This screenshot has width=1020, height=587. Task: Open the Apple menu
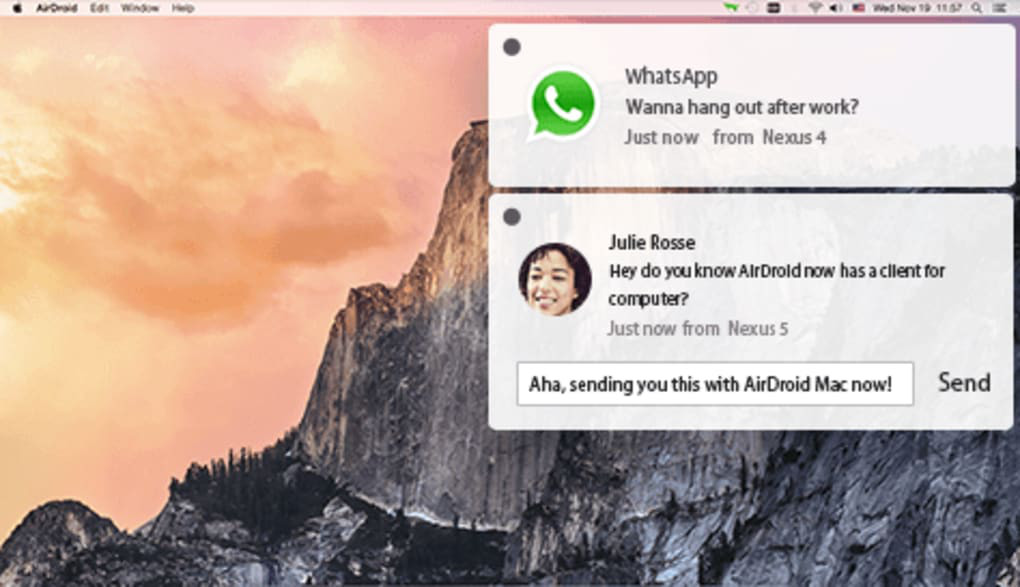[x=17, y=8]
